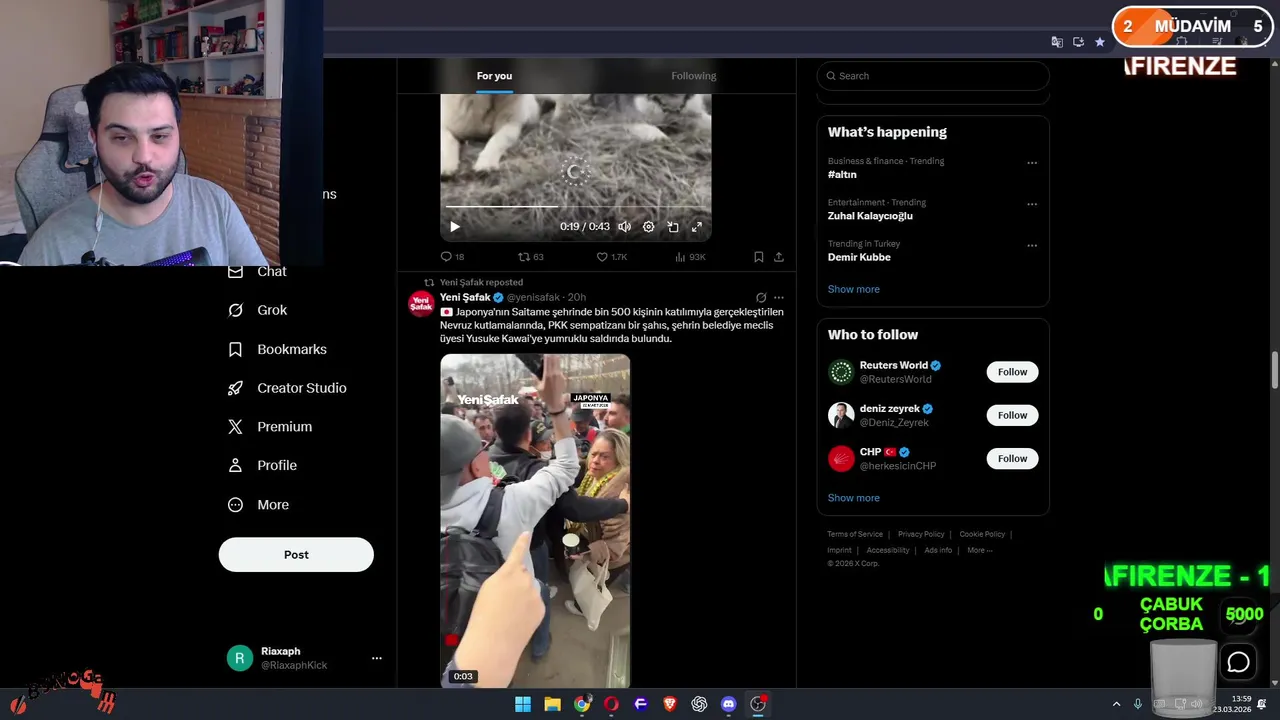
Task: Open Profile in the sidebar
Action: pos(262,466)
